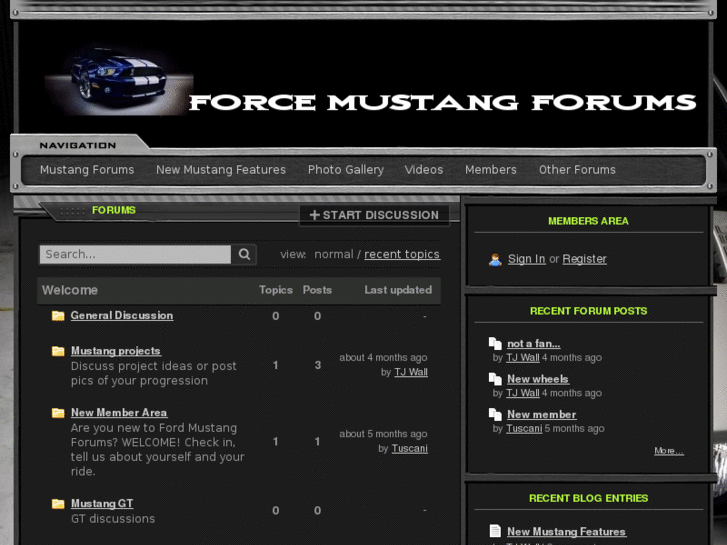This screenshot has width=727, height=545.
Task: Click the Start Discussion button
Action: click(x=374, y=215)
